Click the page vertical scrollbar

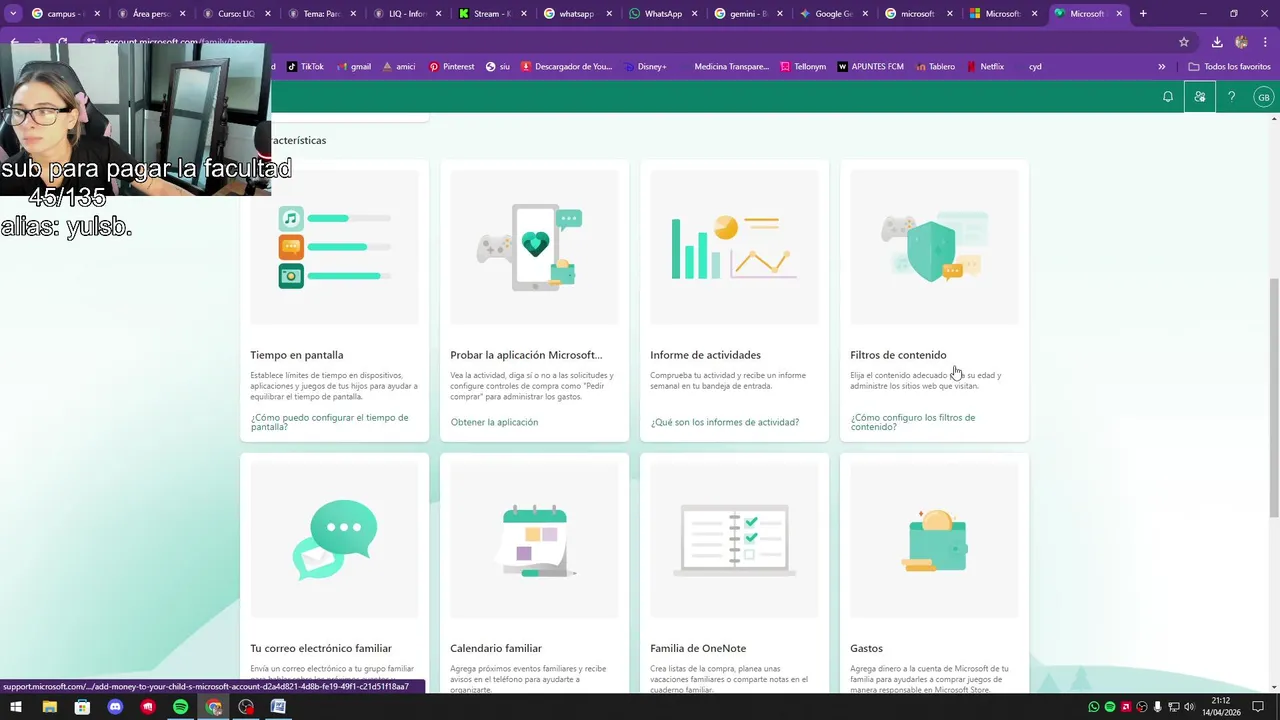click(1273, 400)
